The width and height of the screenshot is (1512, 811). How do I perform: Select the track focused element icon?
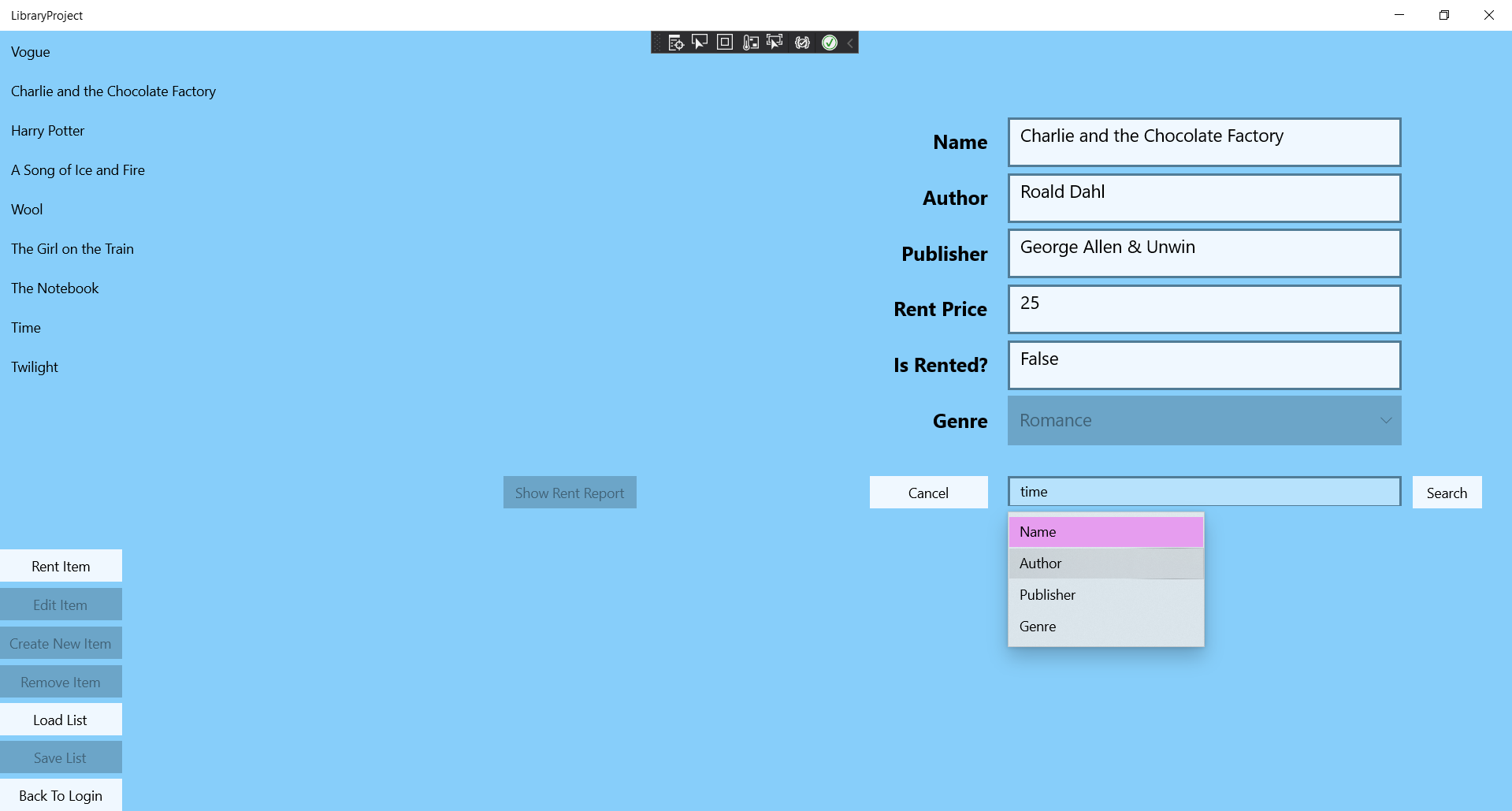[775, 43]
